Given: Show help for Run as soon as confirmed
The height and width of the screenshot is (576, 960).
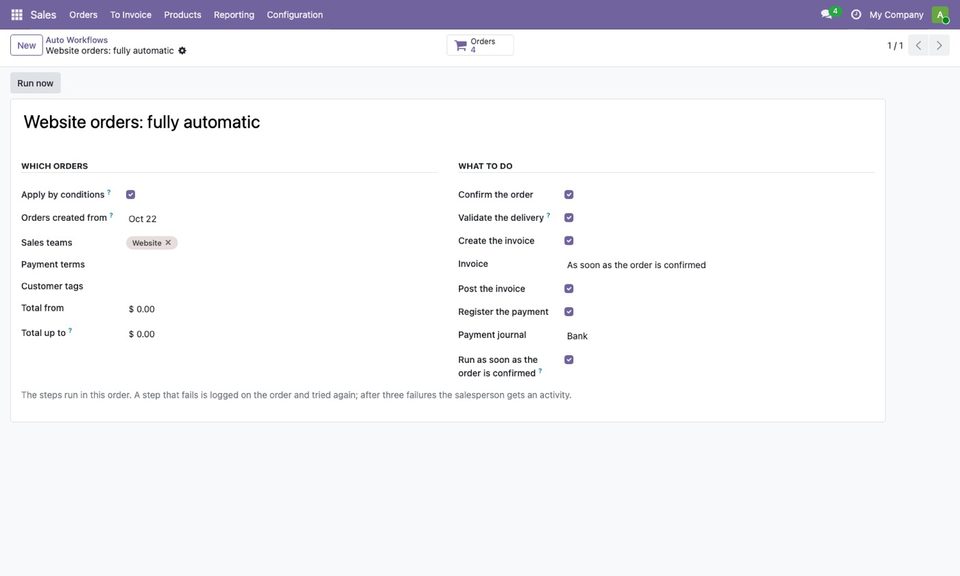Looking at the screenshot, I should pyautogui.click(x=540, y=371).
